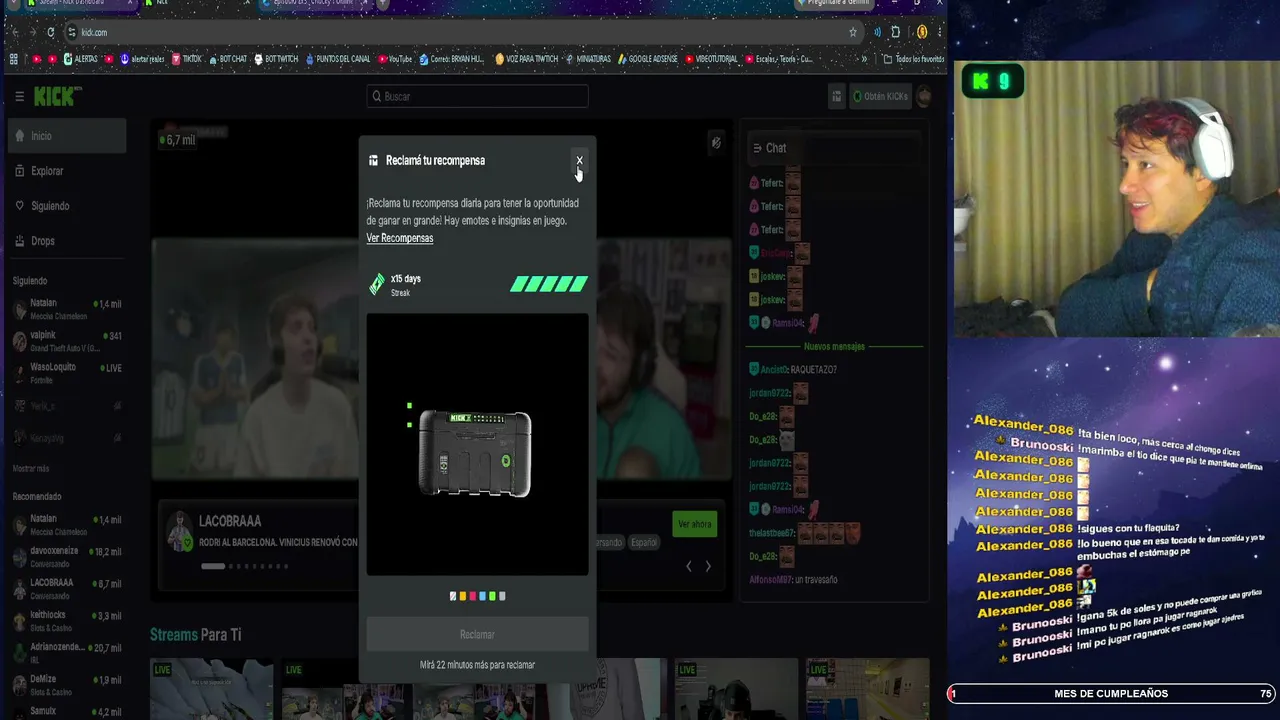Click the Obtén KICKs button
This screenshot has width=1280, height=720.
880,96
